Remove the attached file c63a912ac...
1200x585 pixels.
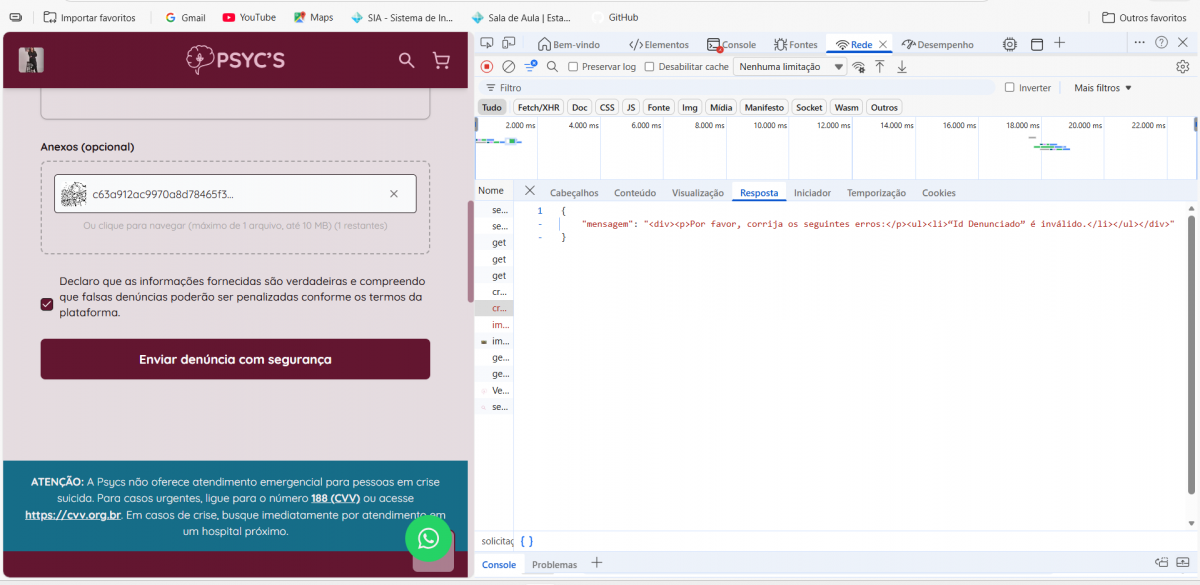394,194
